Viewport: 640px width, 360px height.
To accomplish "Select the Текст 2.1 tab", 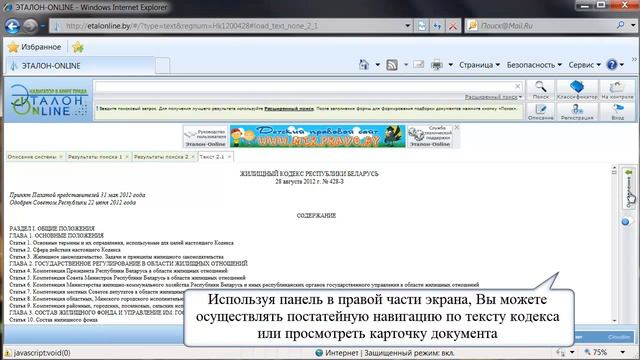I will click(x=212, y=157).
